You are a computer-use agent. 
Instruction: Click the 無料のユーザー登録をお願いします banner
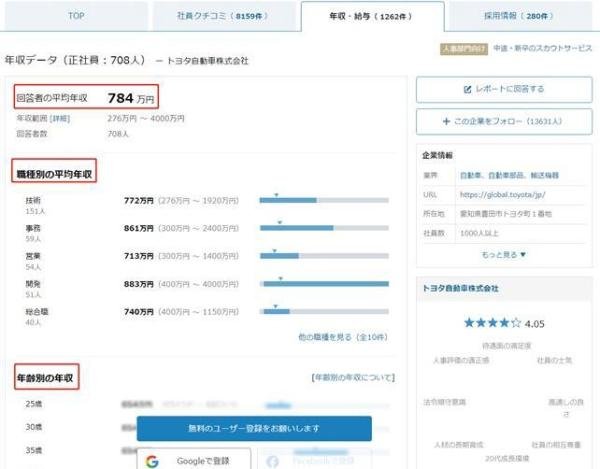coord(254,428)
